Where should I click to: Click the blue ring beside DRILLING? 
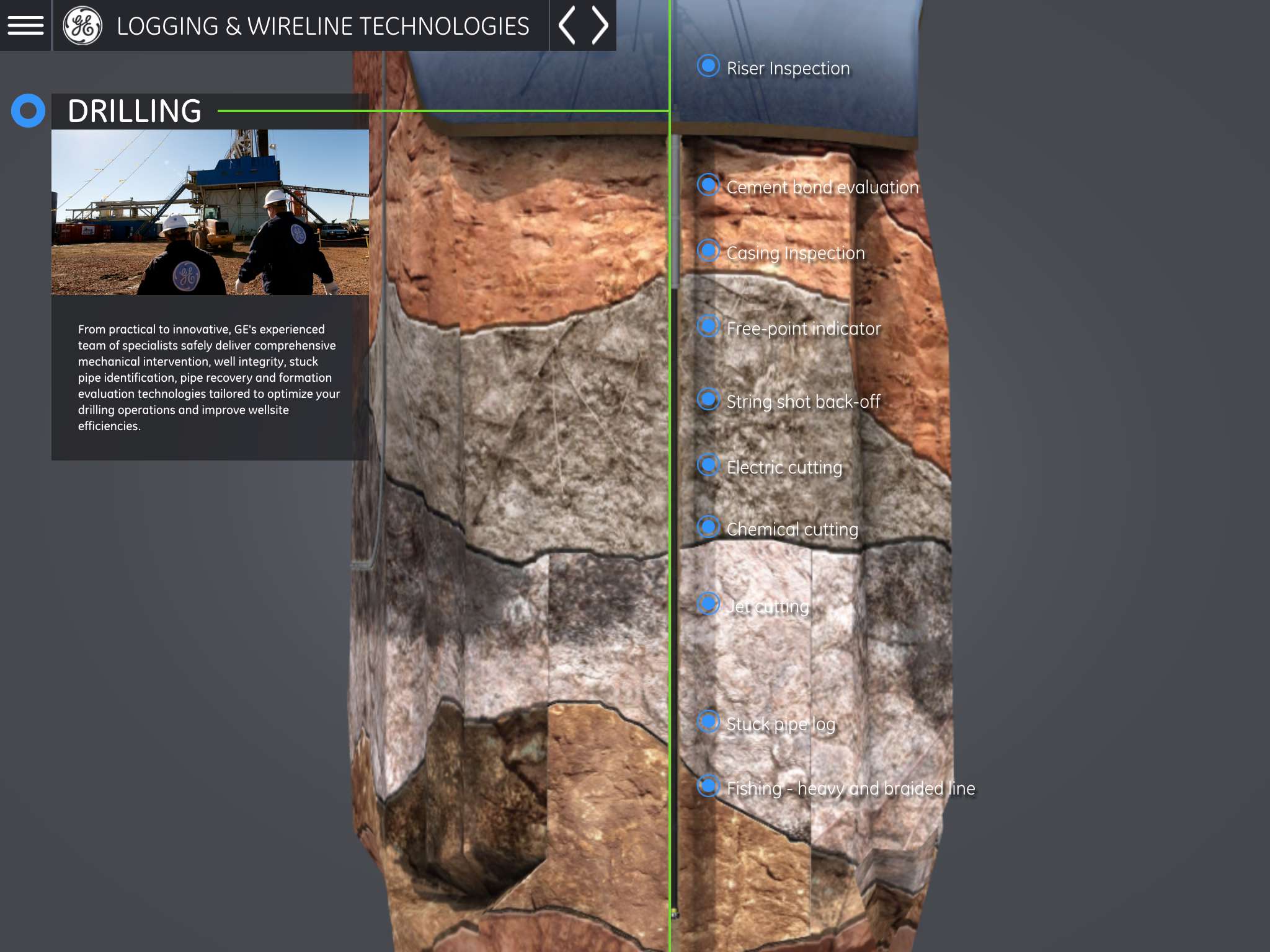click(x=29, y=111)
